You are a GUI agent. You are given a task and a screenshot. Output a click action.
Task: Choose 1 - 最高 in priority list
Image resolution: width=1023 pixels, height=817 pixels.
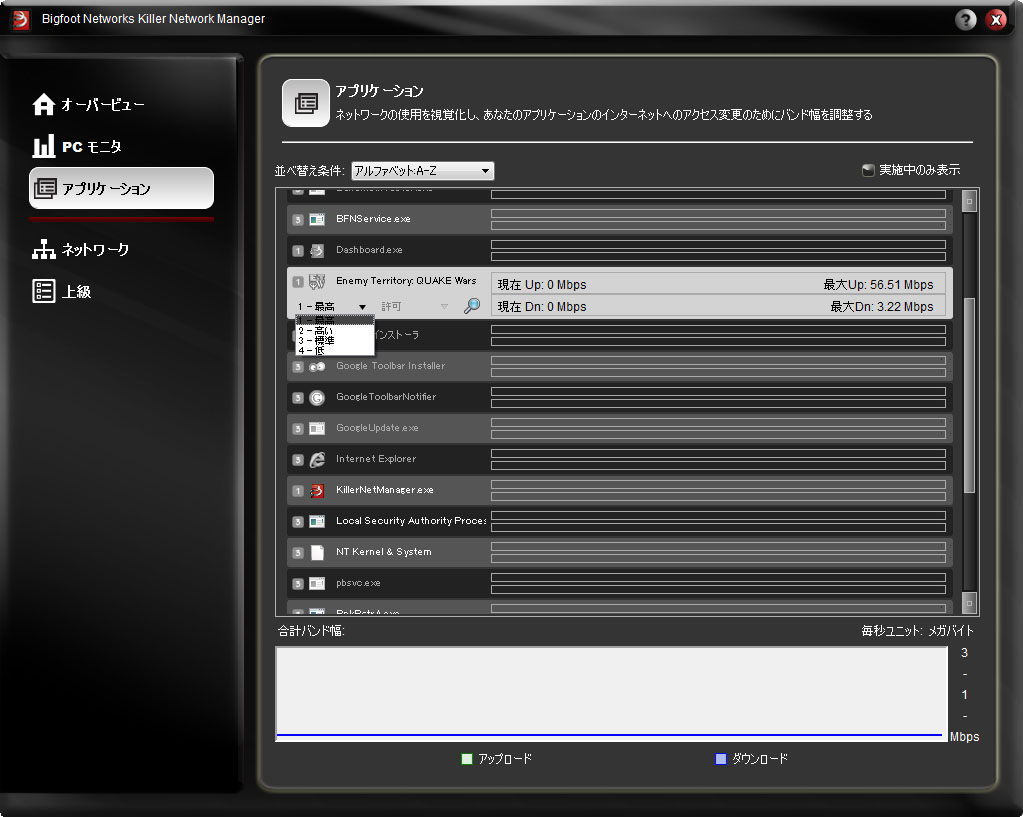(335, 320)
